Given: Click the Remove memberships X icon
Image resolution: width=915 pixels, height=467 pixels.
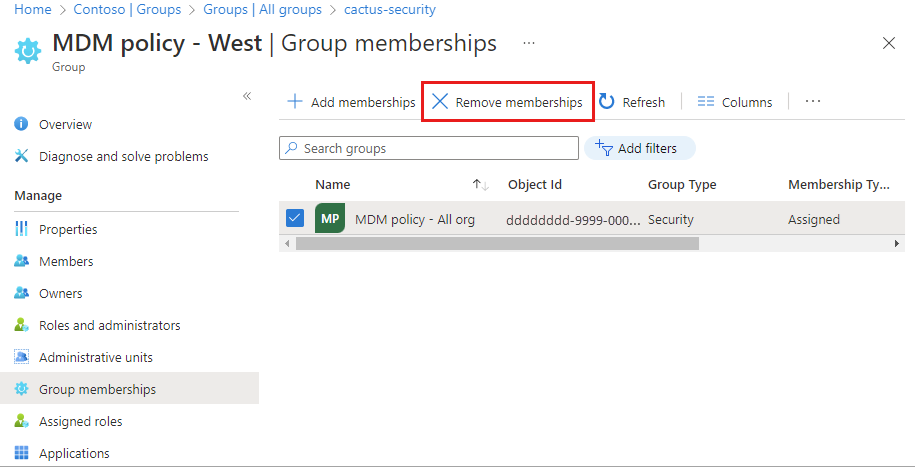Looking at the screenshot, I should point(440,101).
